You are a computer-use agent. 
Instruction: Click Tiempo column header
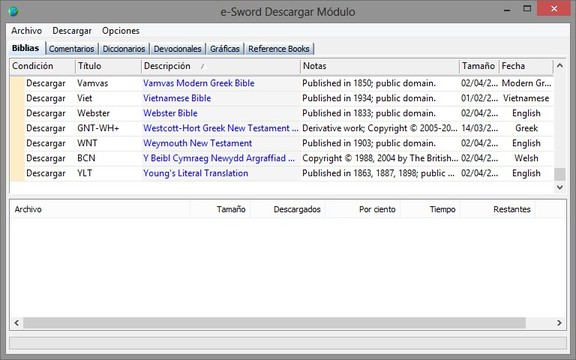pos(430,209)
